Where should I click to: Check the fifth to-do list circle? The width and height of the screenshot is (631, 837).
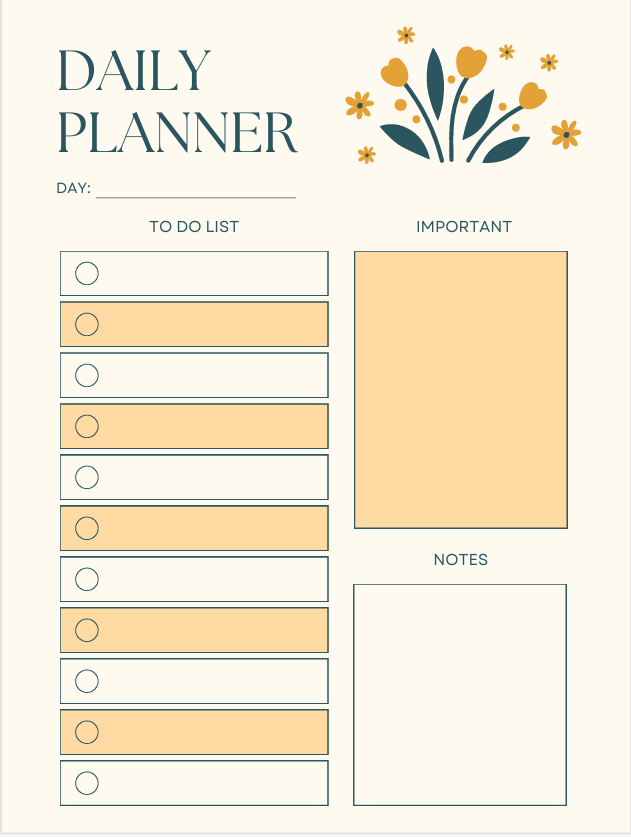pos(87,477)
